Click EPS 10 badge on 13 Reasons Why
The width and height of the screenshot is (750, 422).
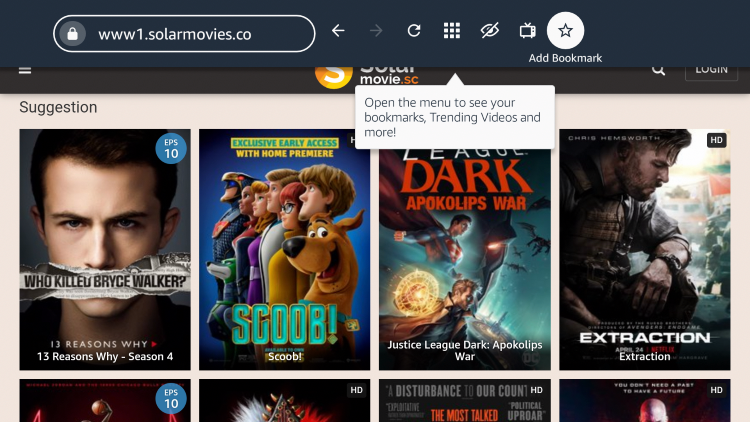[171, 149]
